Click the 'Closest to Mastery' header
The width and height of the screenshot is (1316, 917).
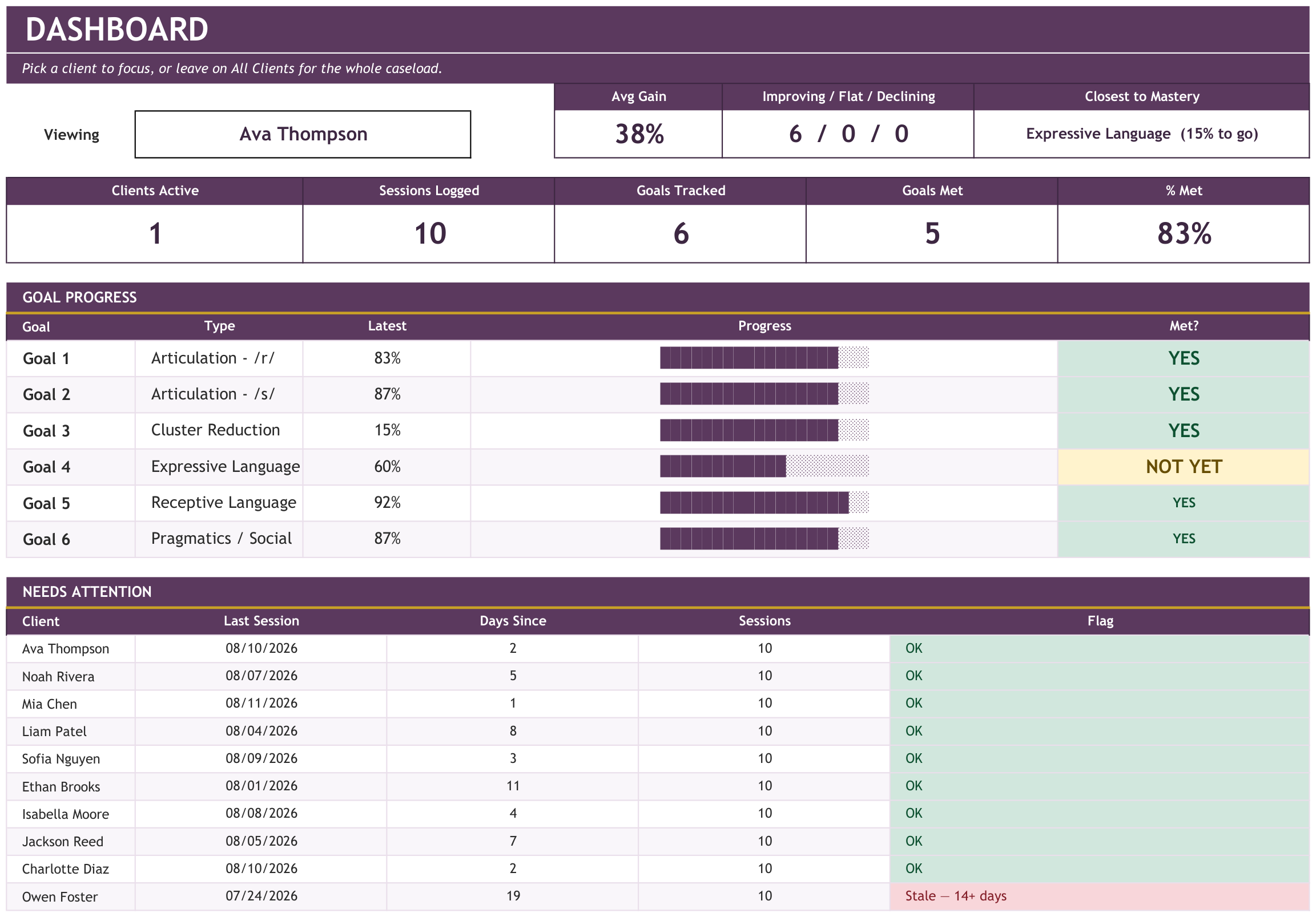tap(1141, 96)
